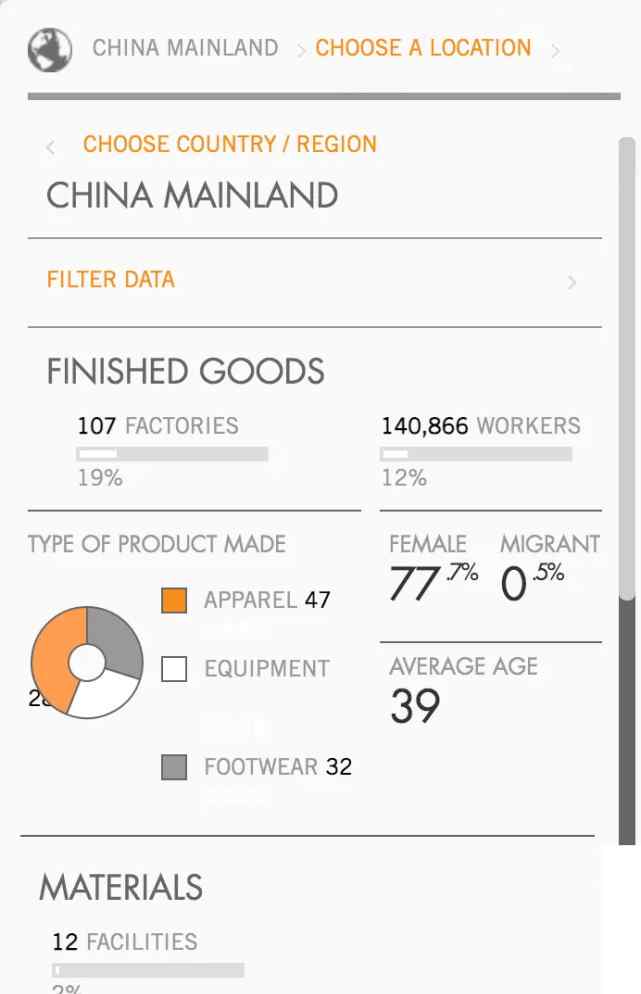Toggle the white Equipment legend box
This screenshot has height=994, width=641.
174,669
